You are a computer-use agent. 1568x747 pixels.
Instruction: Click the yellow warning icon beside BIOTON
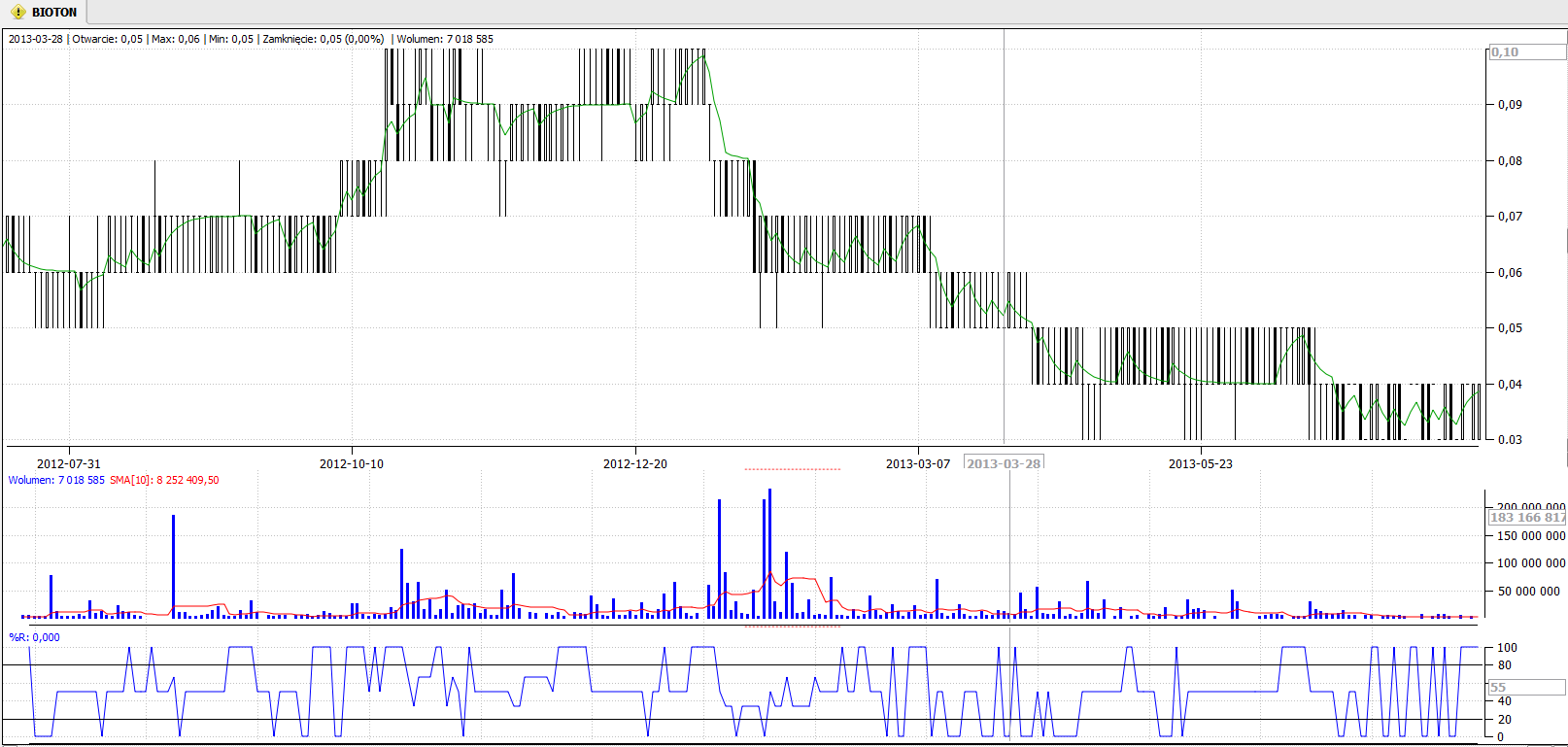click(17, 13)
